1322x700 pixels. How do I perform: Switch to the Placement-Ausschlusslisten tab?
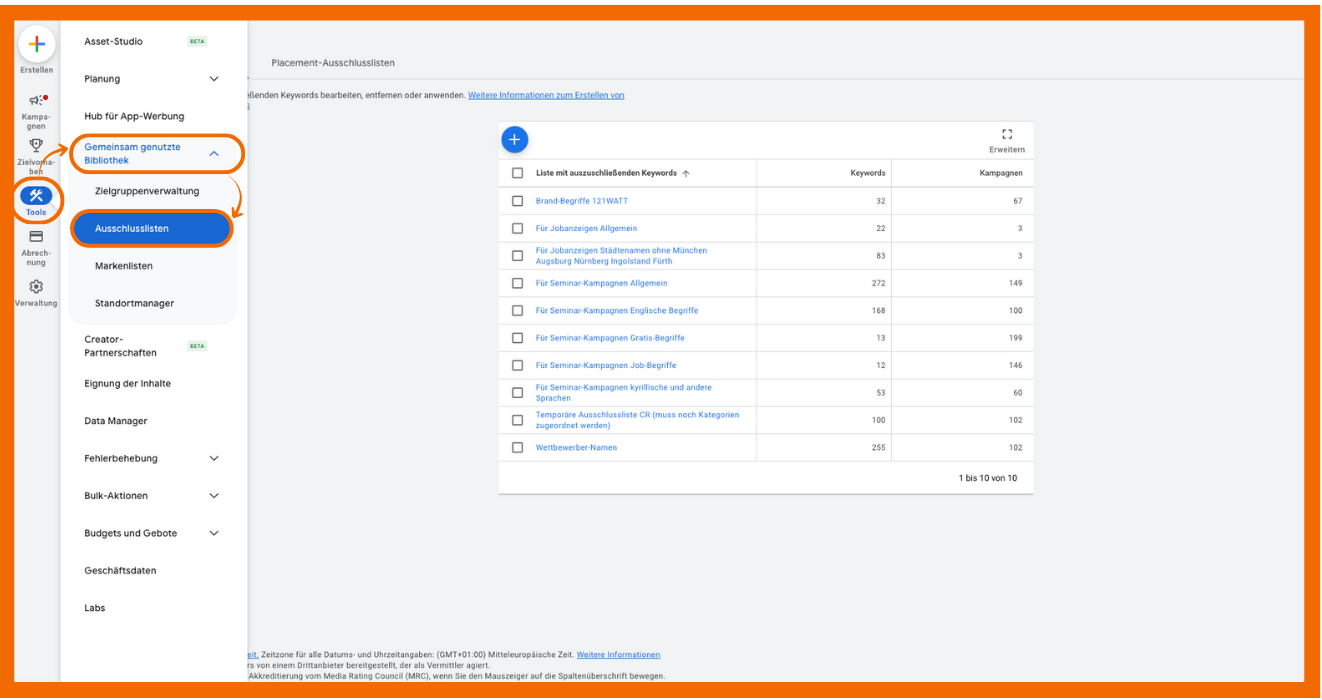(x=333, y=63)
